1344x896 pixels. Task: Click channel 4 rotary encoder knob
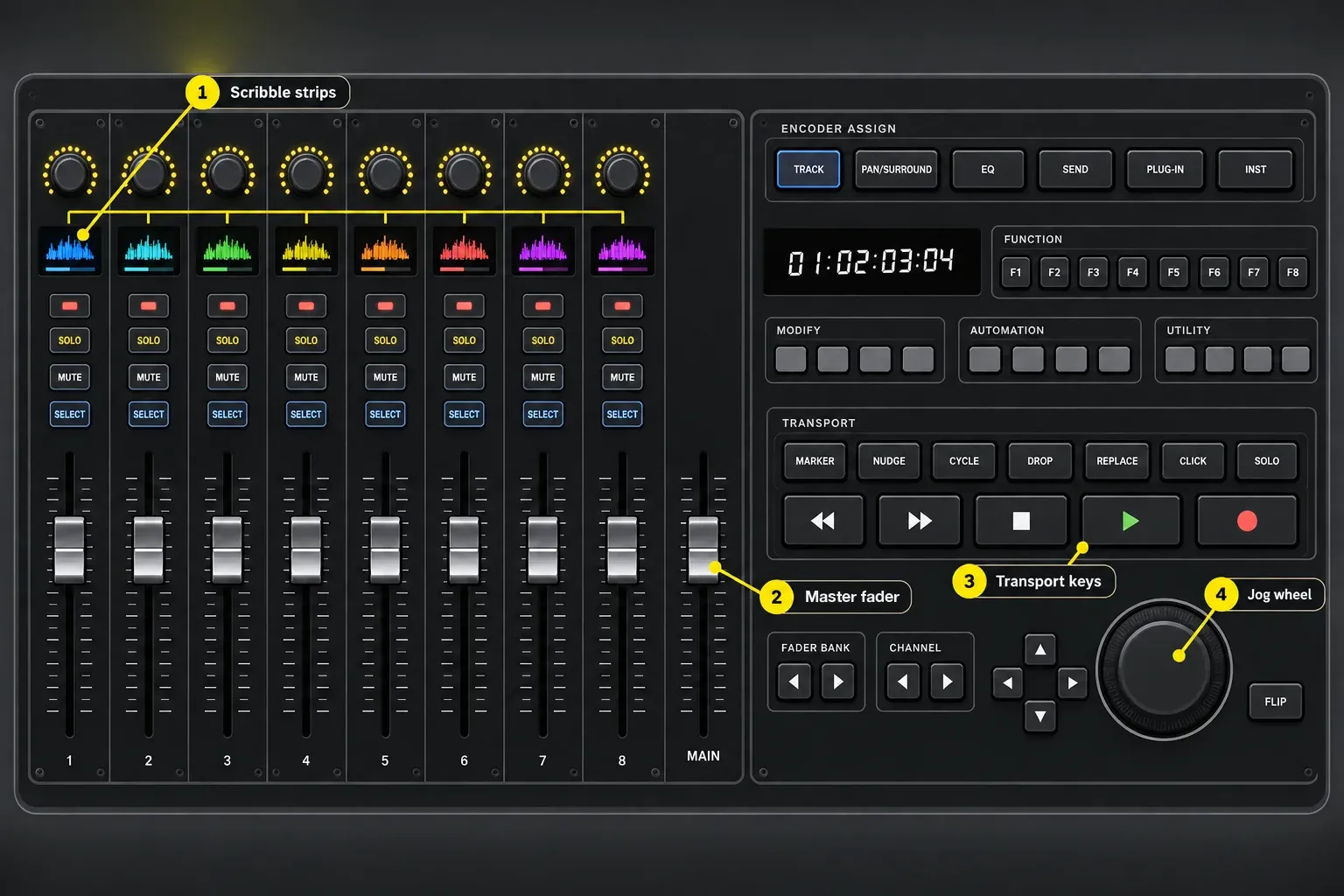click(x=306, y=172)
